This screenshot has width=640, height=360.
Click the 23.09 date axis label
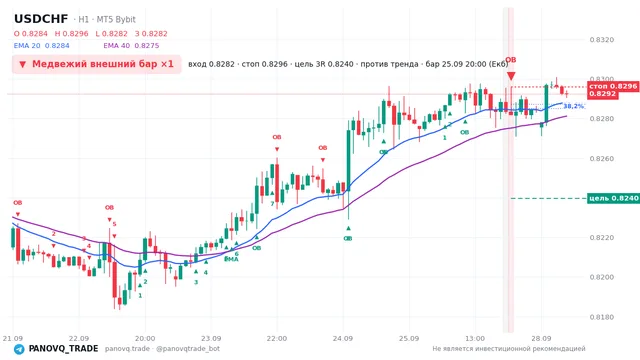(211, 338)
